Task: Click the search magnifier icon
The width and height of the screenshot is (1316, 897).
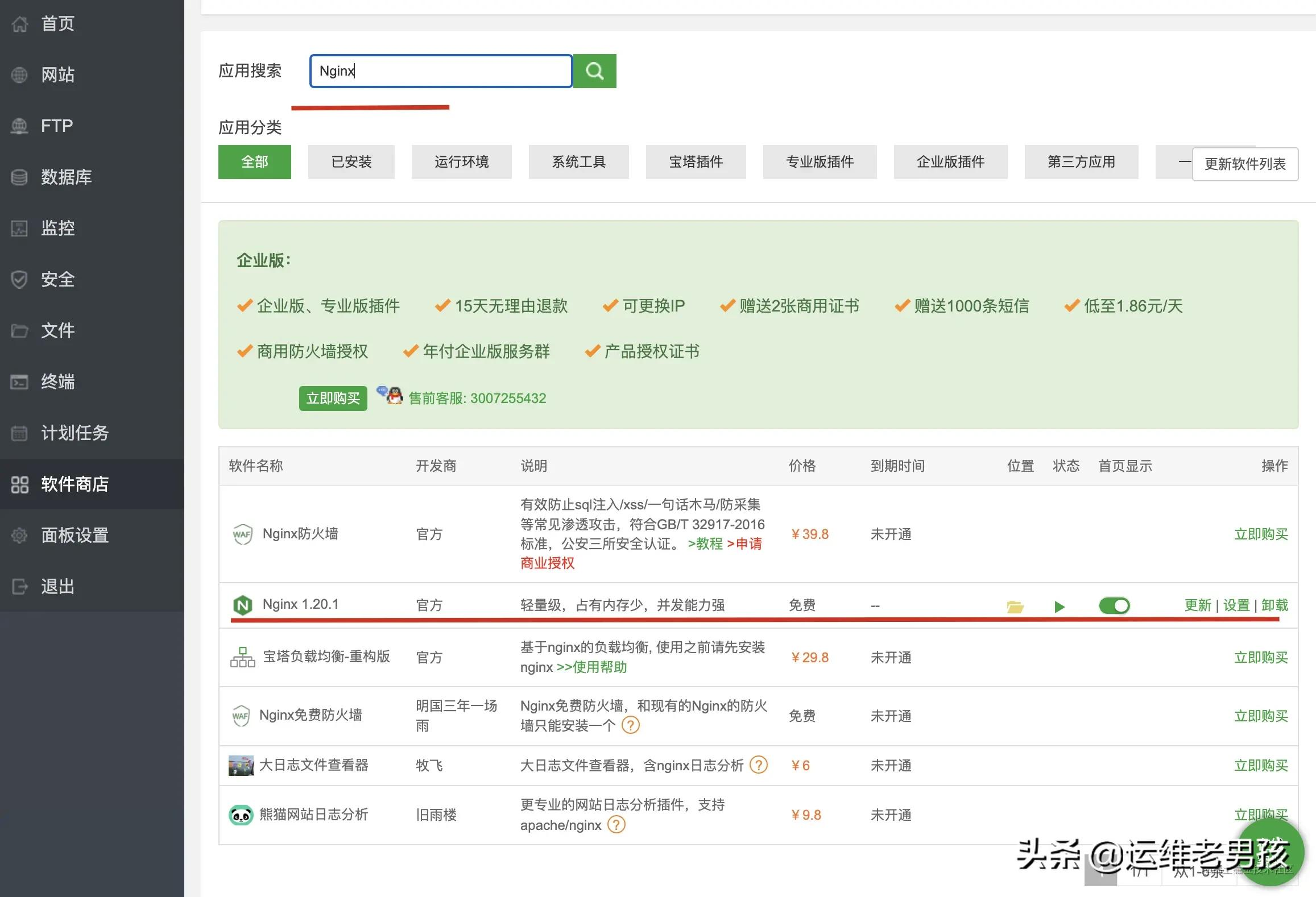Action: (594, 70)
